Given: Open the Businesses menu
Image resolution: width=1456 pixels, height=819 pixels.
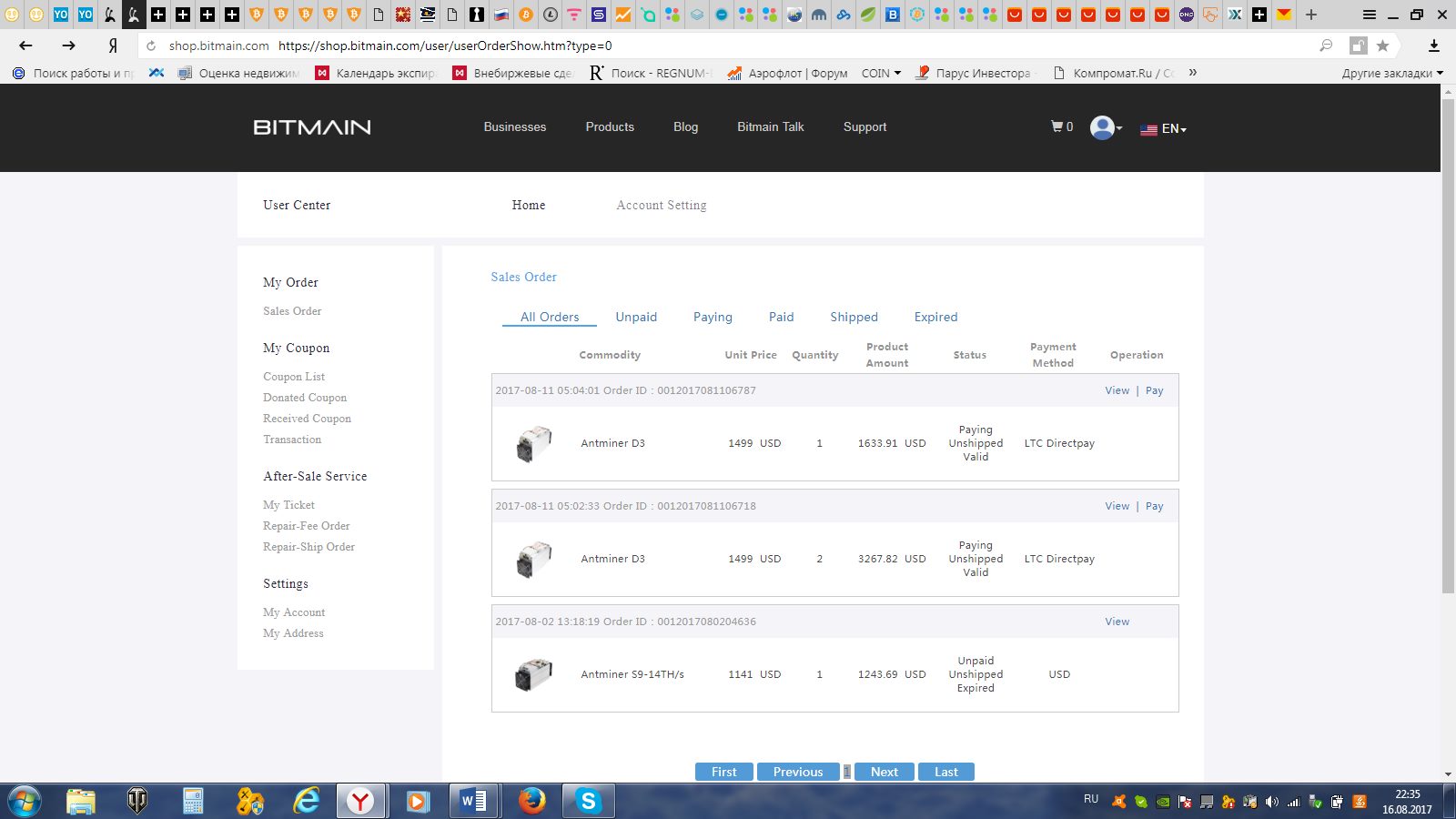Looking at the screenshot, I should (515, 127).
